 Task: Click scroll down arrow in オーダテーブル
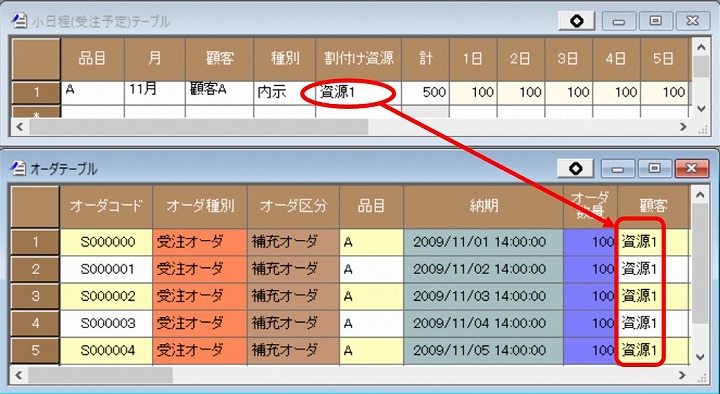(700, 357)
